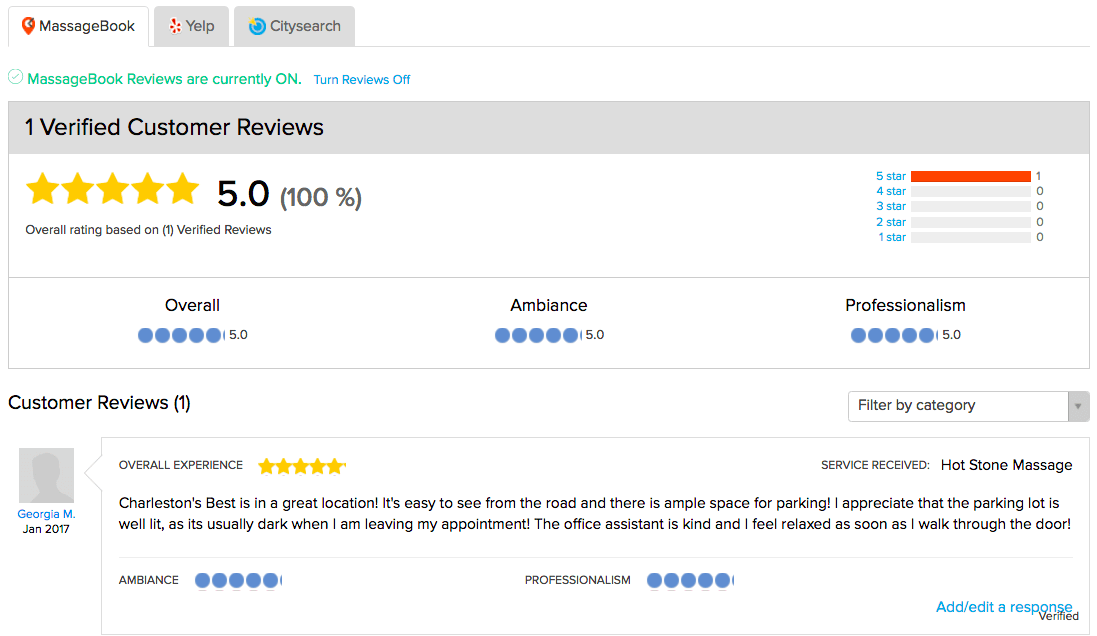Click the large gold star rating

pos(113,189)
